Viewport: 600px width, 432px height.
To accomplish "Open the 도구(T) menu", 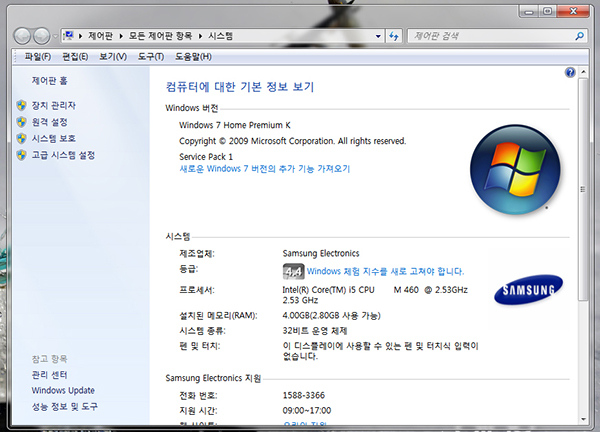I will 151,57.
